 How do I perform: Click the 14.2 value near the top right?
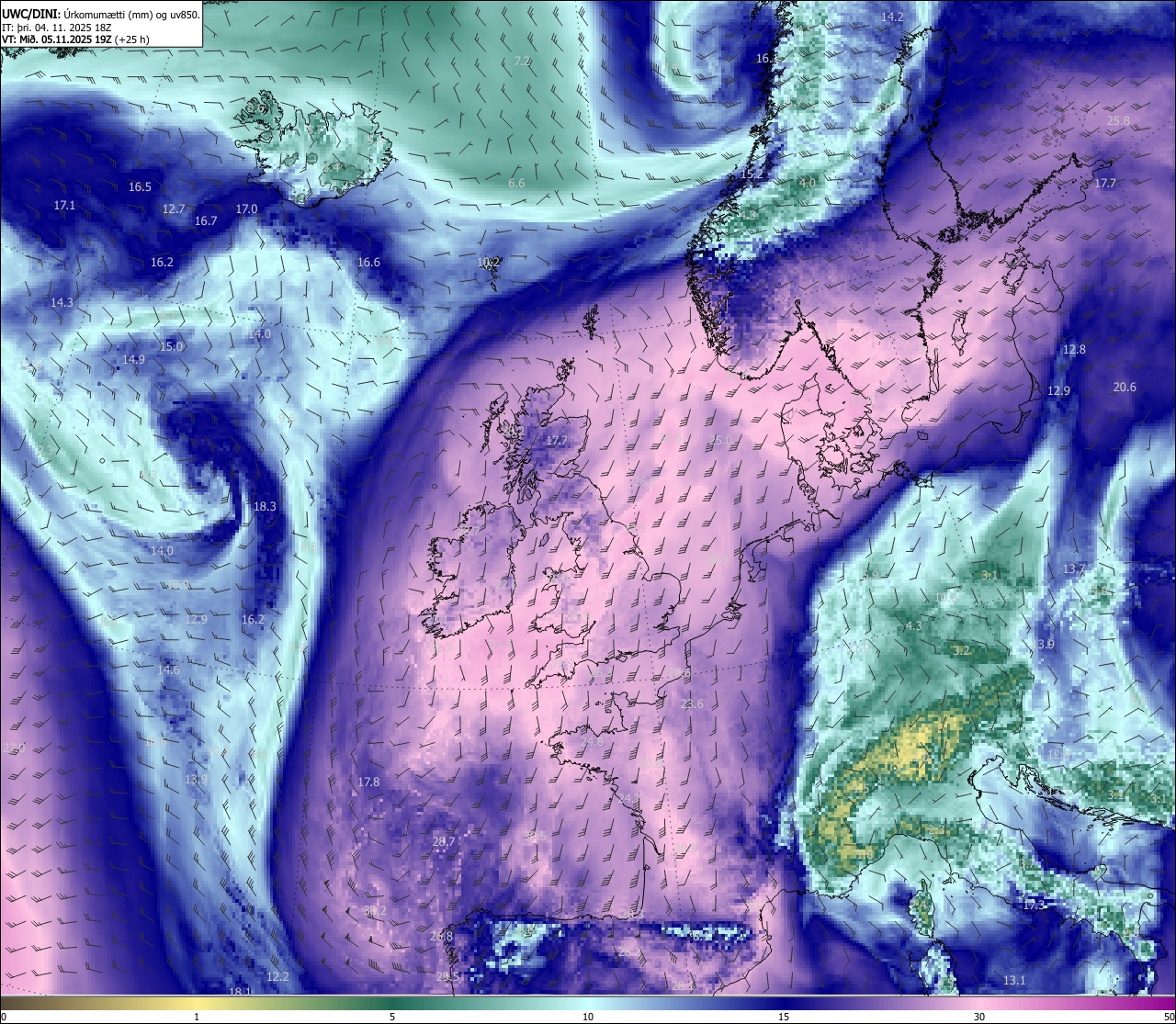[892, 17]
